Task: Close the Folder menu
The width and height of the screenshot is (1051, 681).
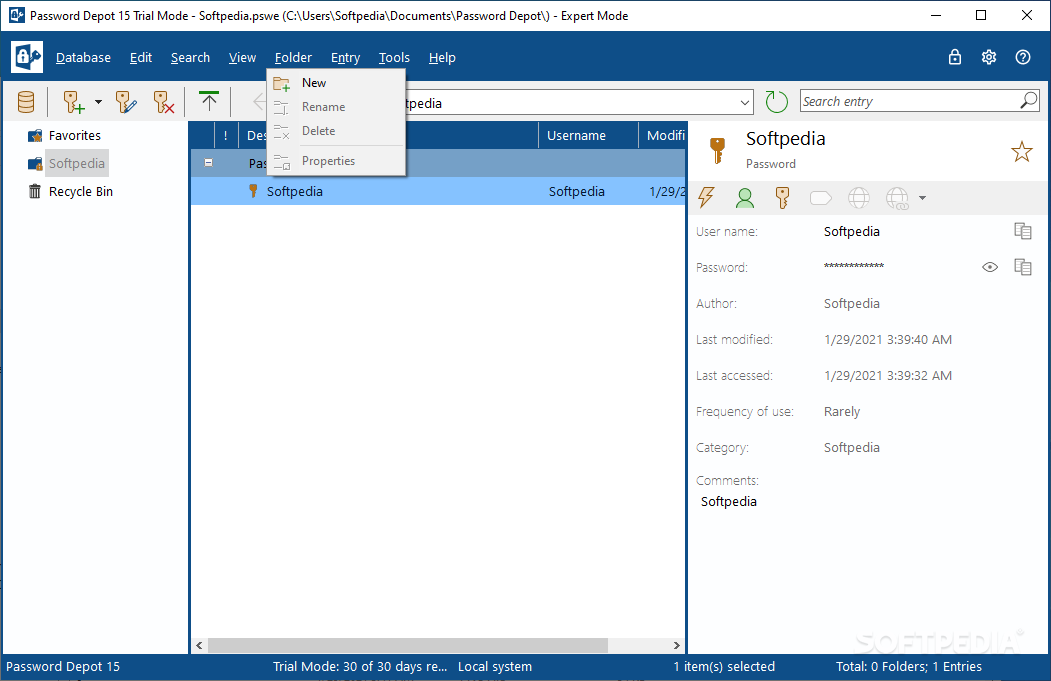Action: 293,58
